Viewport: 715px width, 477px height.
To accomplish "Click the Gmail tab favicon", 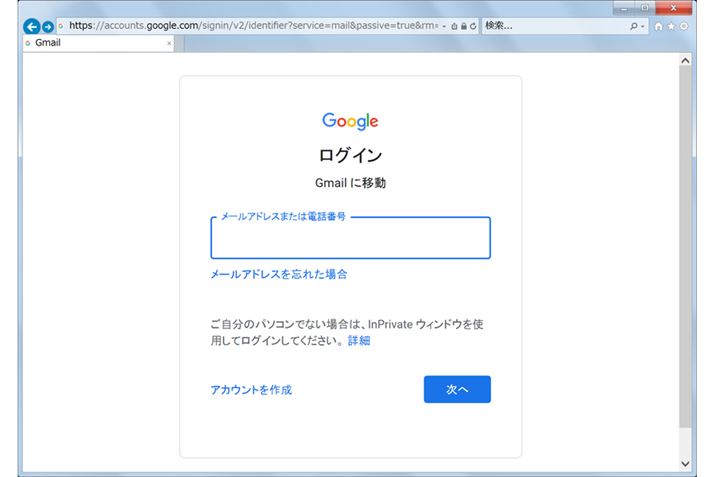I will (x=28, y=43).
